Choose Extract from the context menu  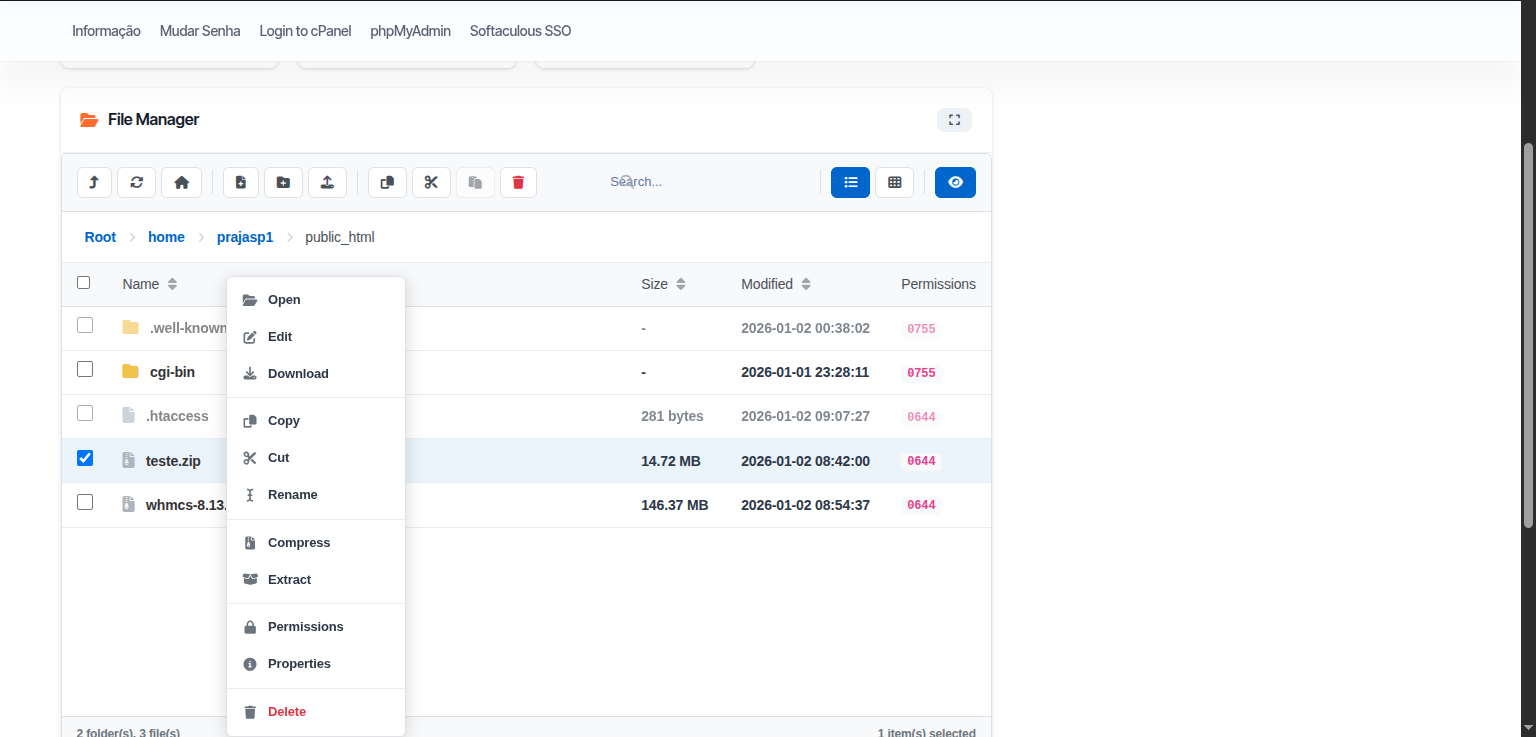[289, 580]
